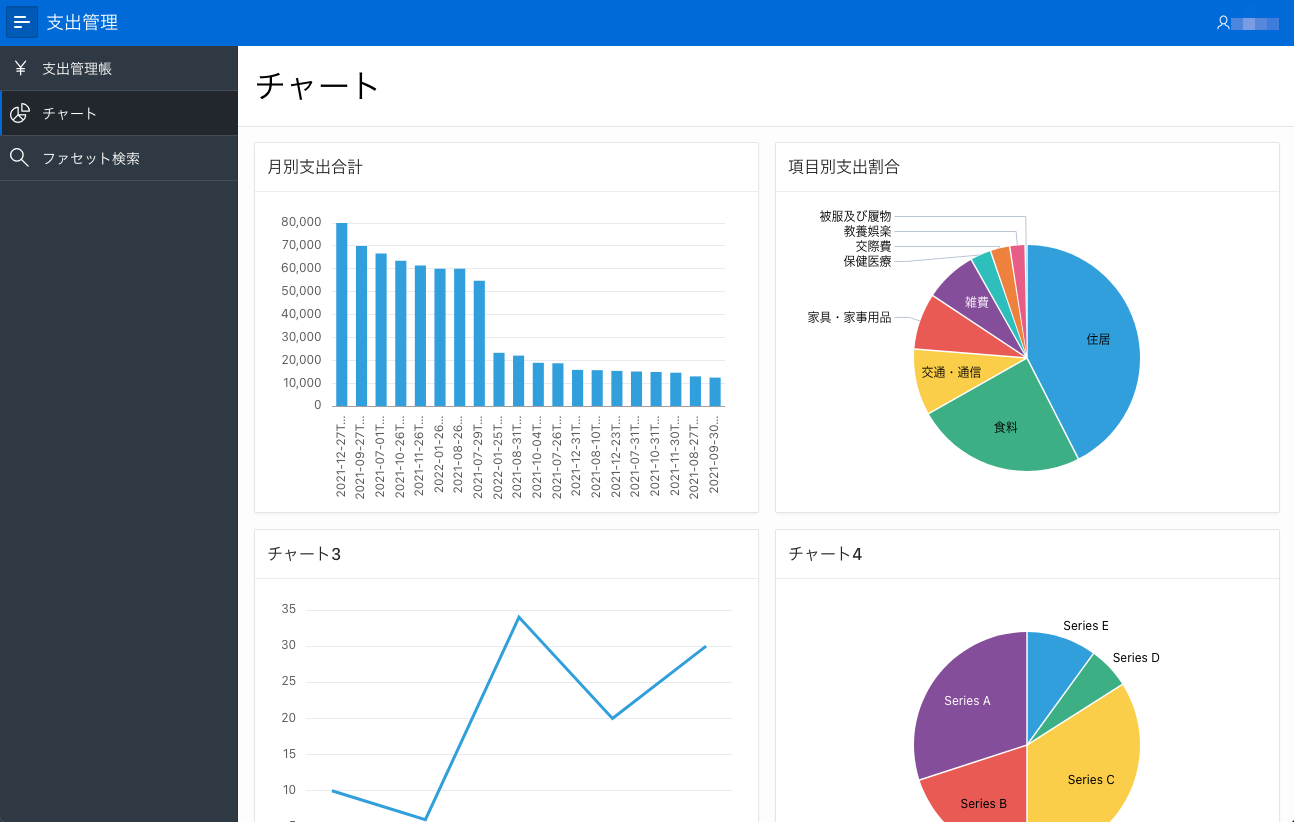This screenshot has height=822, width=1294.
Task: Click the 被服及び履物 label
Action: [855, 216]
